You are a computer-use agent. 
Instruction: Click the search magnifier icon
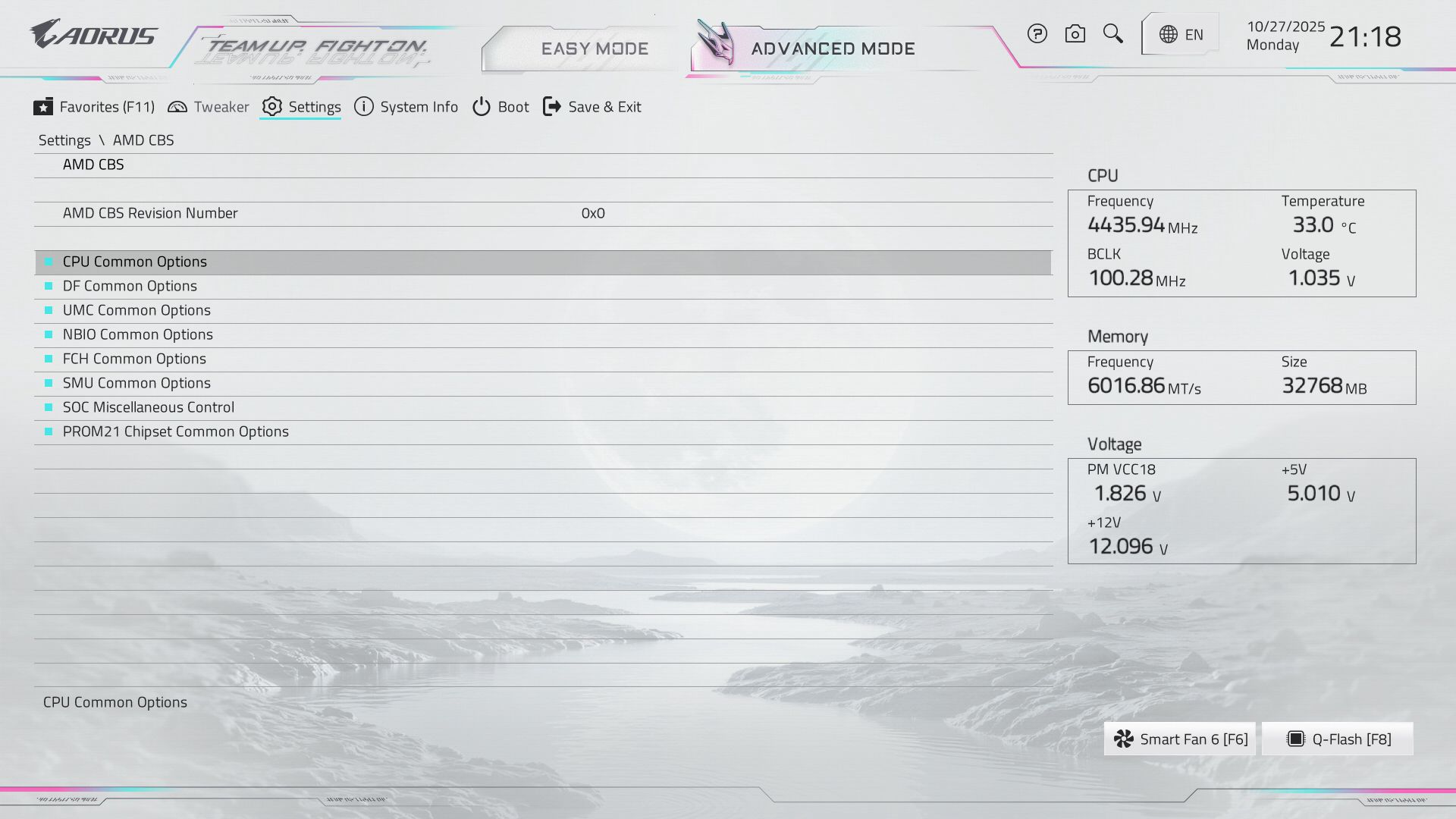pos(1112,34)
